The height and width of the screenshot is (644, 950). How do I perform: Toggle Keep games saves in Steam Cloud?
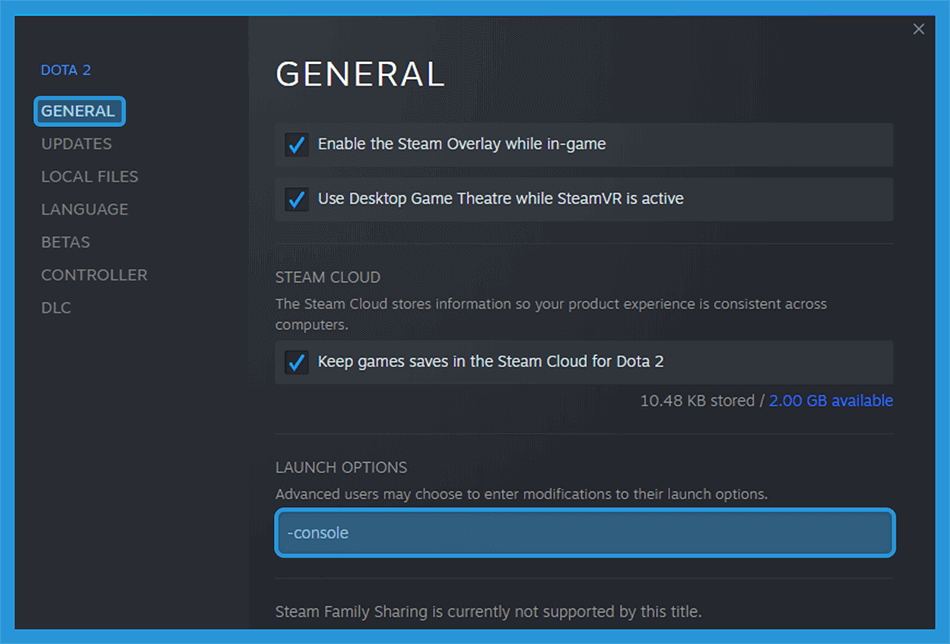click(297, 362)
